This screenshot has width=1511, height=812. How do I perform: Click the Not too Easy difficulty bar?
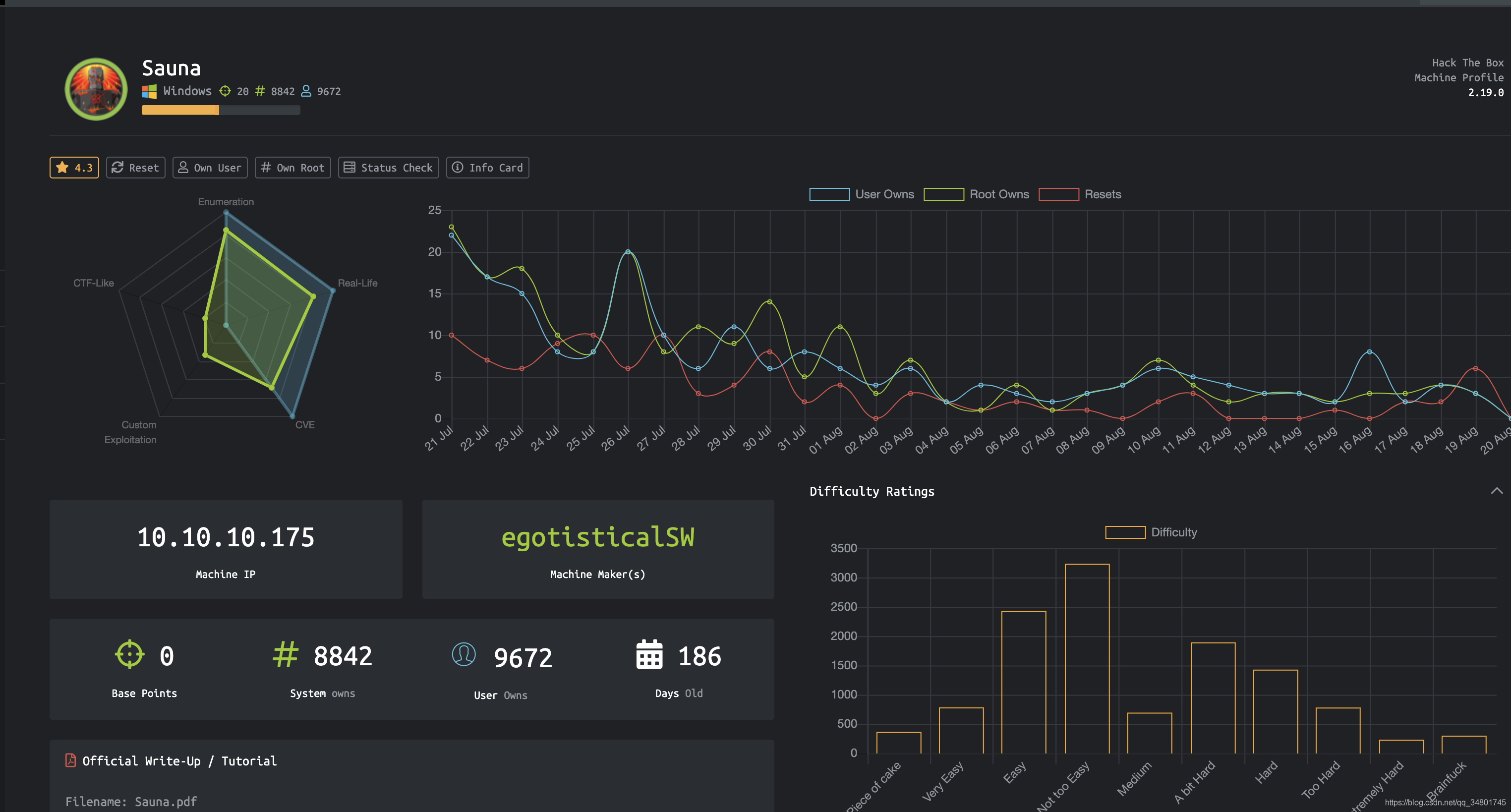pos(1087,659)
